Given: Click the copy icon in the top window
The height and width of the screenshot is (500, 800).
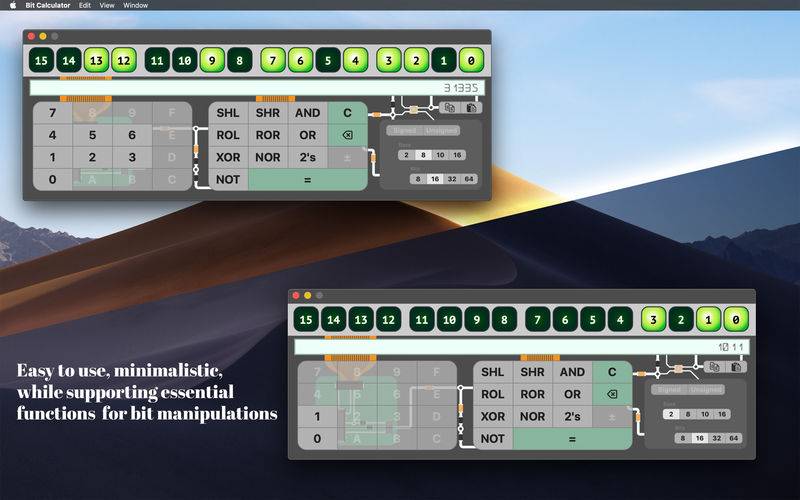Looking at the screenshot, I should pos(449,108).
